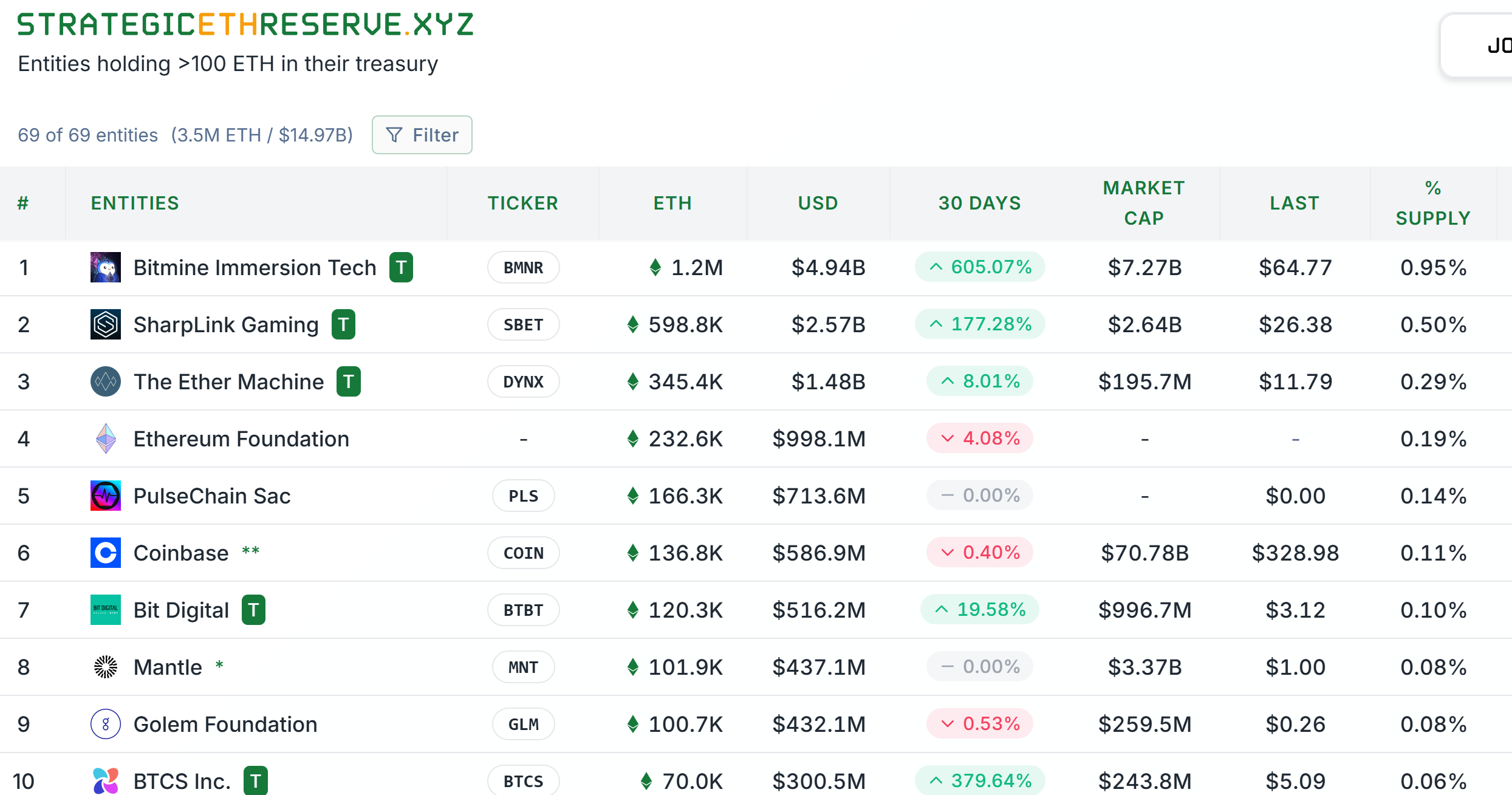
Task: Click the COIN ticker pill
Action: 523,553
